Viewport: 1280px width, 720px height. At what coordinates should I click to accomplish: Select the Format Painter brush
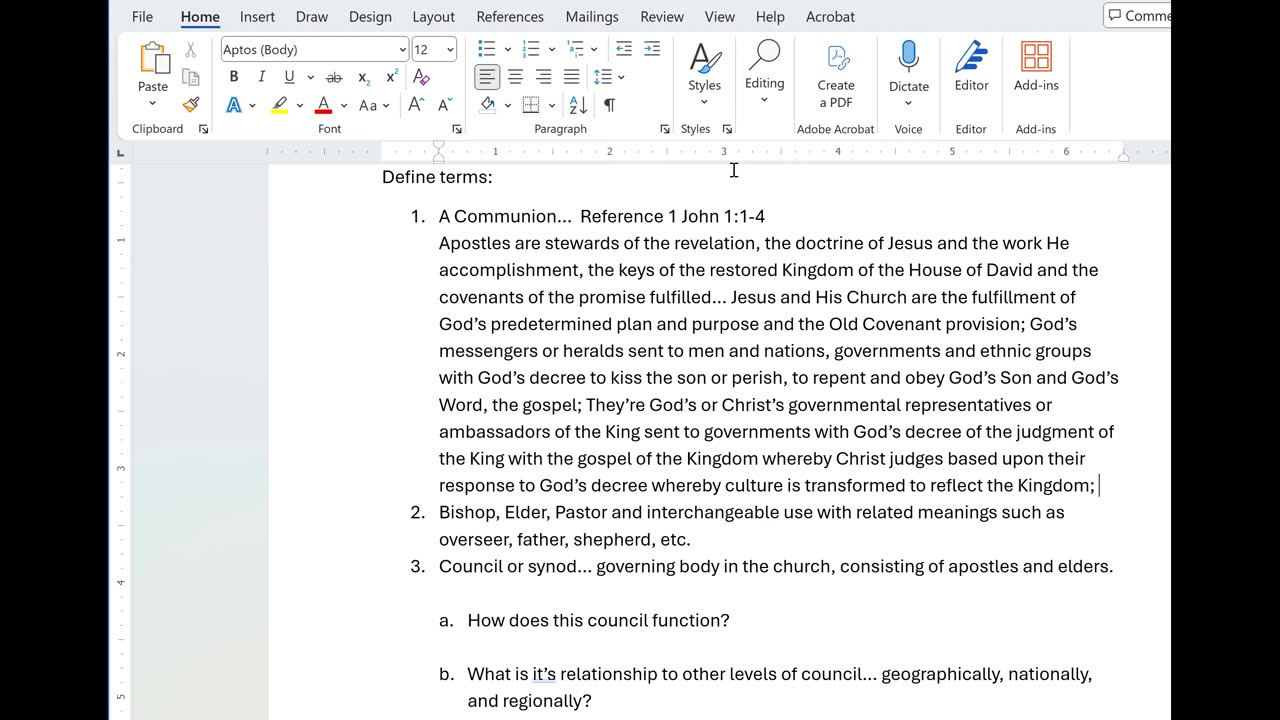pyautogui.click(x=190, y=104)
